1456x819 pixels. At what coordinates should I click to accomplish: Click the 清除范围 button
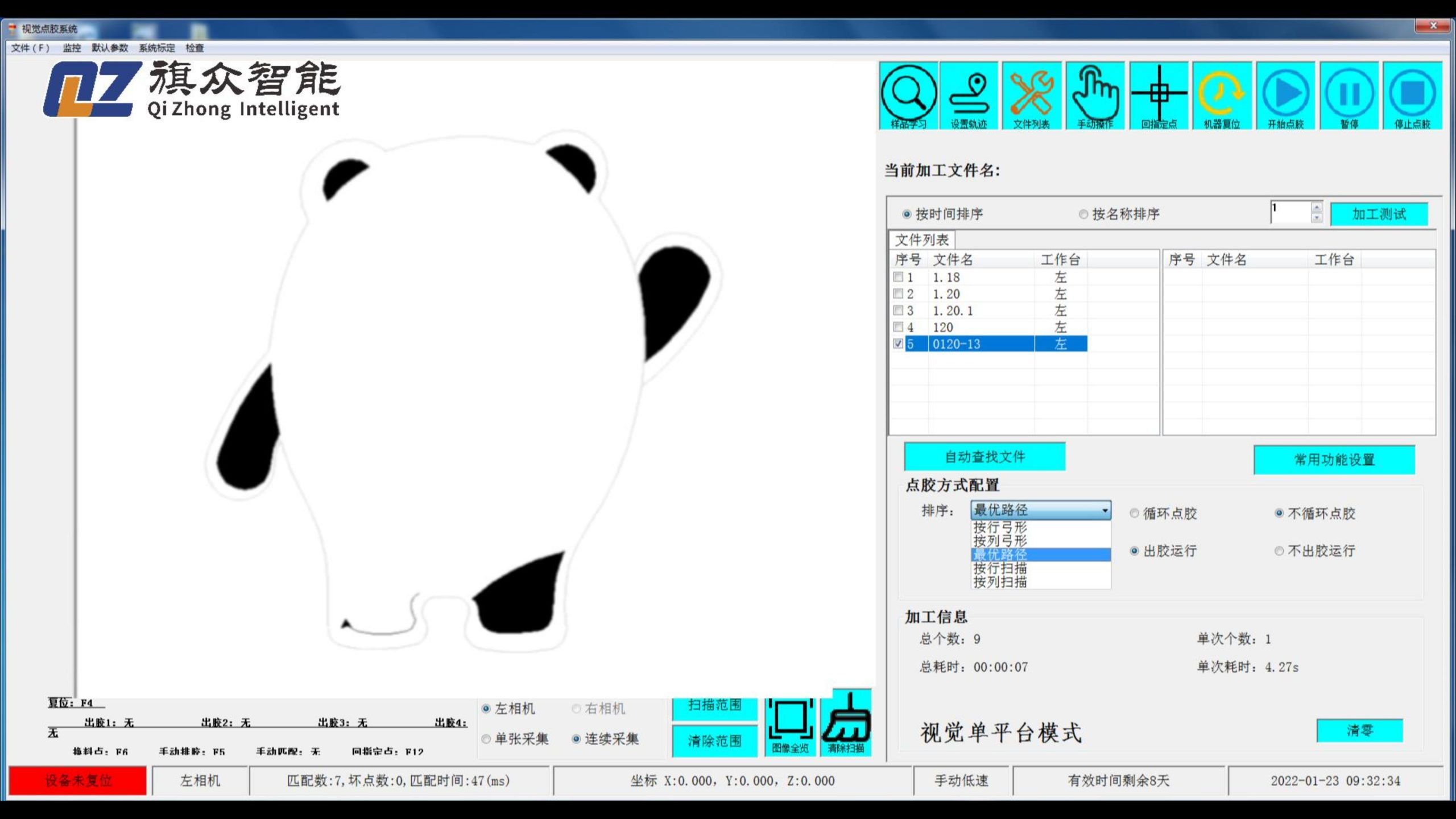tap(715, 741)
